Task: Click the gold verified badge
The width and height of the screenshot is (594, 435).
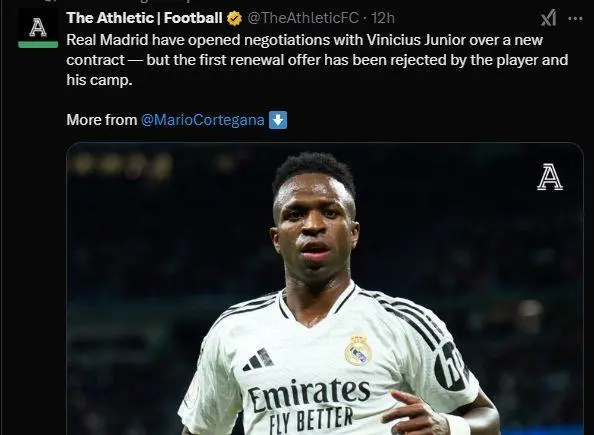Action: point(234,18)
